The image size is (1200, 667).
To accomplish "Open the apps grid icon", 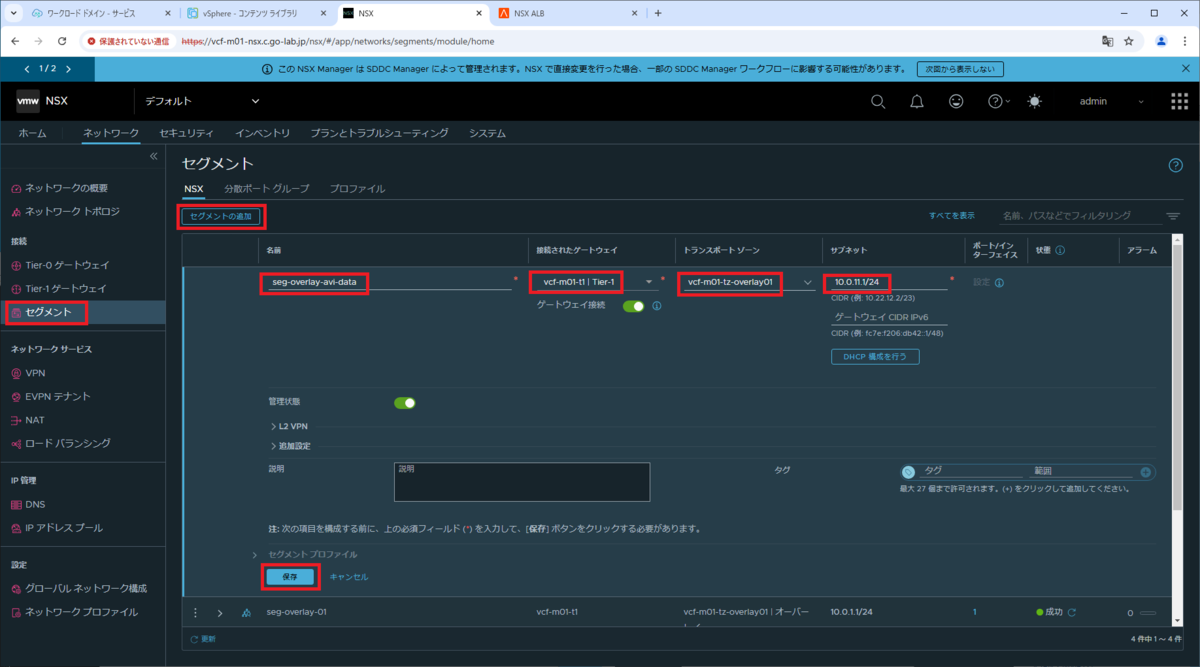I will 1179,101.
